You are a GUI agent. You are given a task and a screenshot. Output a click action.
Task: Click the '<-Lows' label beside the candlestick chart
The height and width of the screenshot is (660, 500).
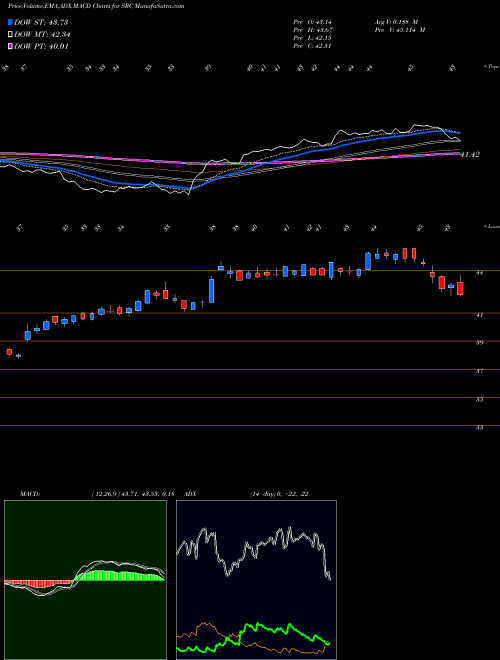[x=491, y=226]
